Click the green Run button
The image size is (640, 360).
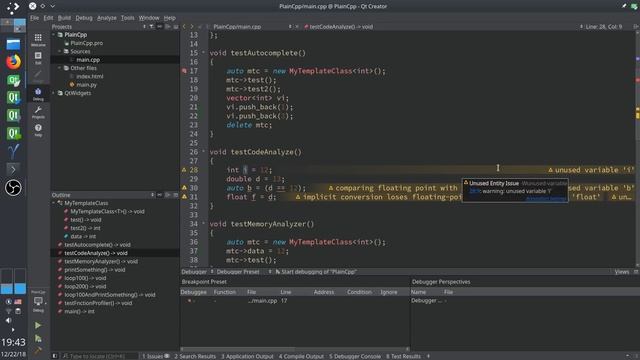[38, 325]
